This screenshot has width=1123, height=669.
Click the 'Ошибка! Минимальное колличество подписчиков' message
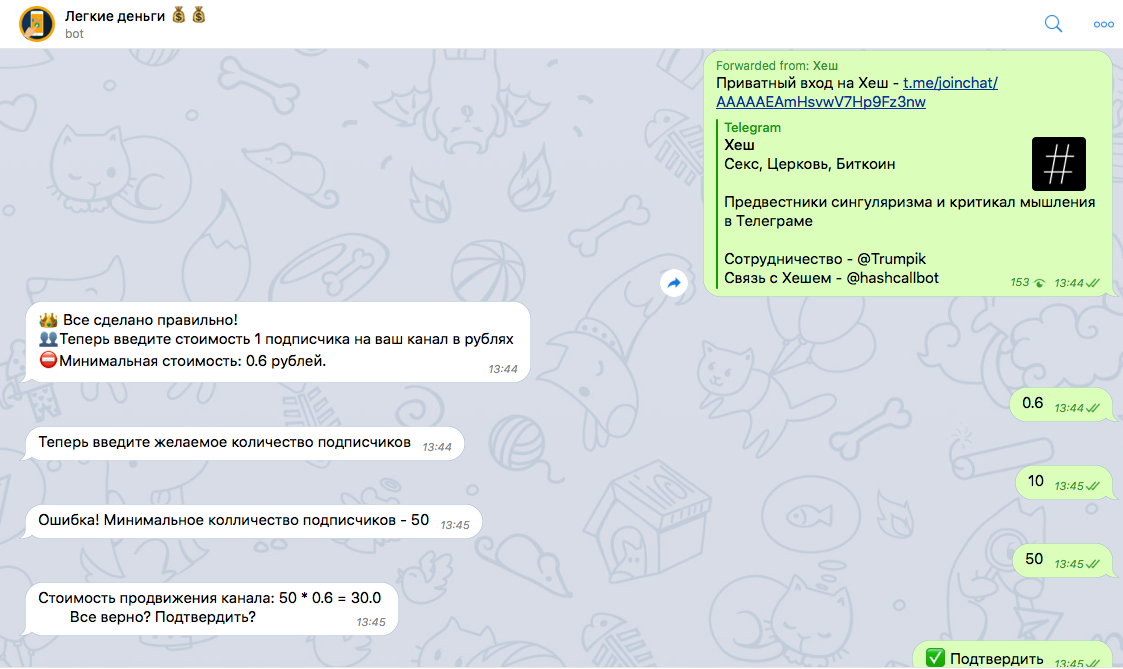(x=254, y=521)
